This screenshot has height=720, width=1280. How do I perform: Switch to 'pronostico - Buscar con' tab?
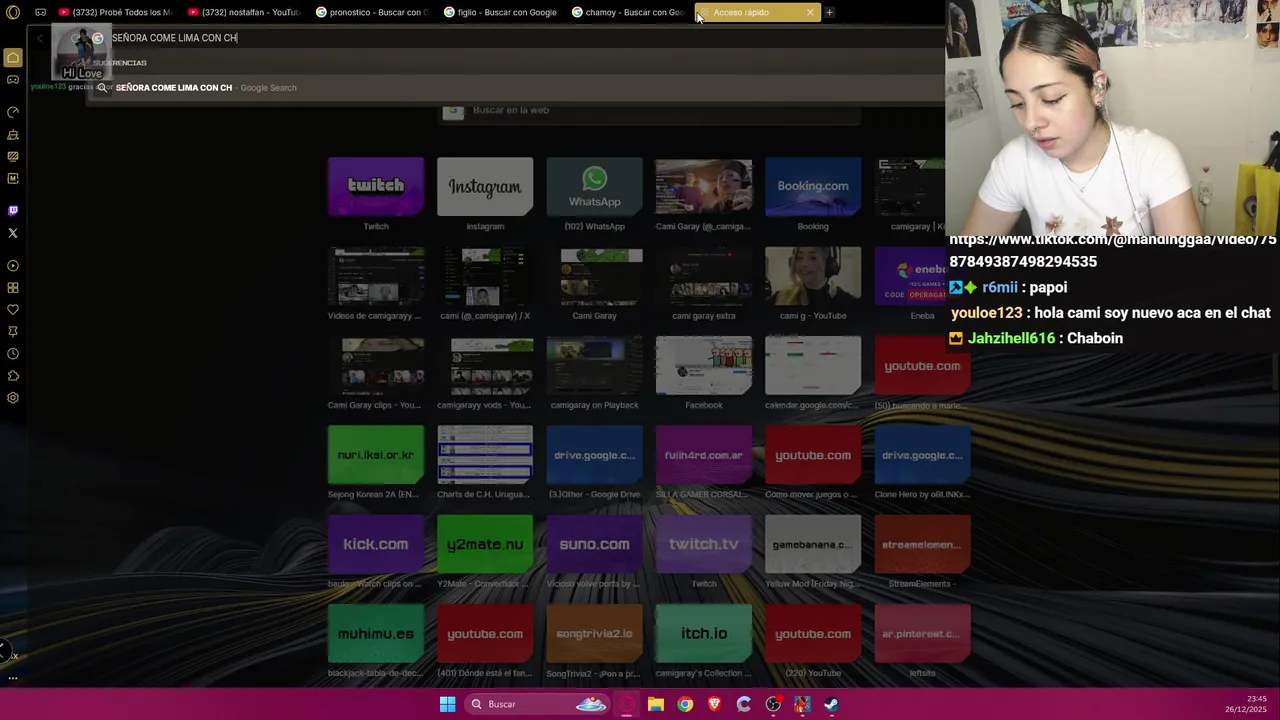tap(371, 12)
